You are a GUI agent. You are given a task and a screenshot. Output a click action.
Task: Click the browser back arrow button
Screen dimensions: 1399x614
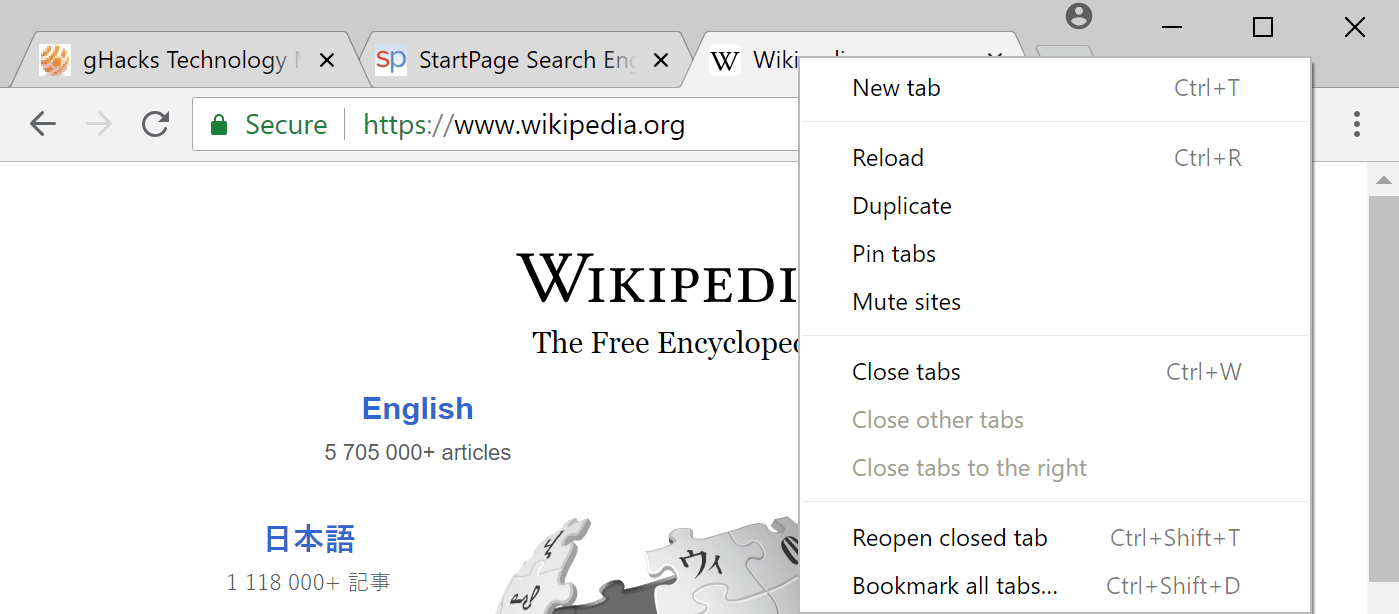pyautogui.click(x=43, y=124)
